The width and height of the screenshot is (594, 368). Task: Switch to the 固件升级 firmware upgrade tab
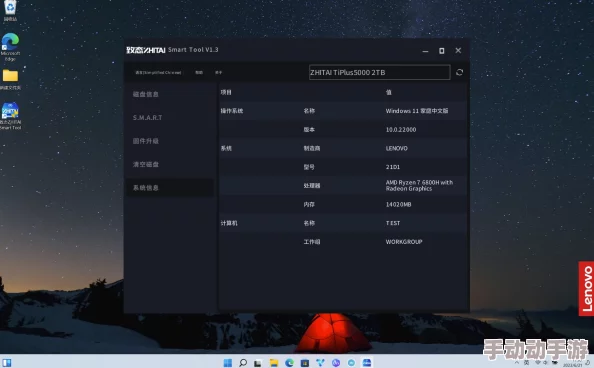[146, 141]
